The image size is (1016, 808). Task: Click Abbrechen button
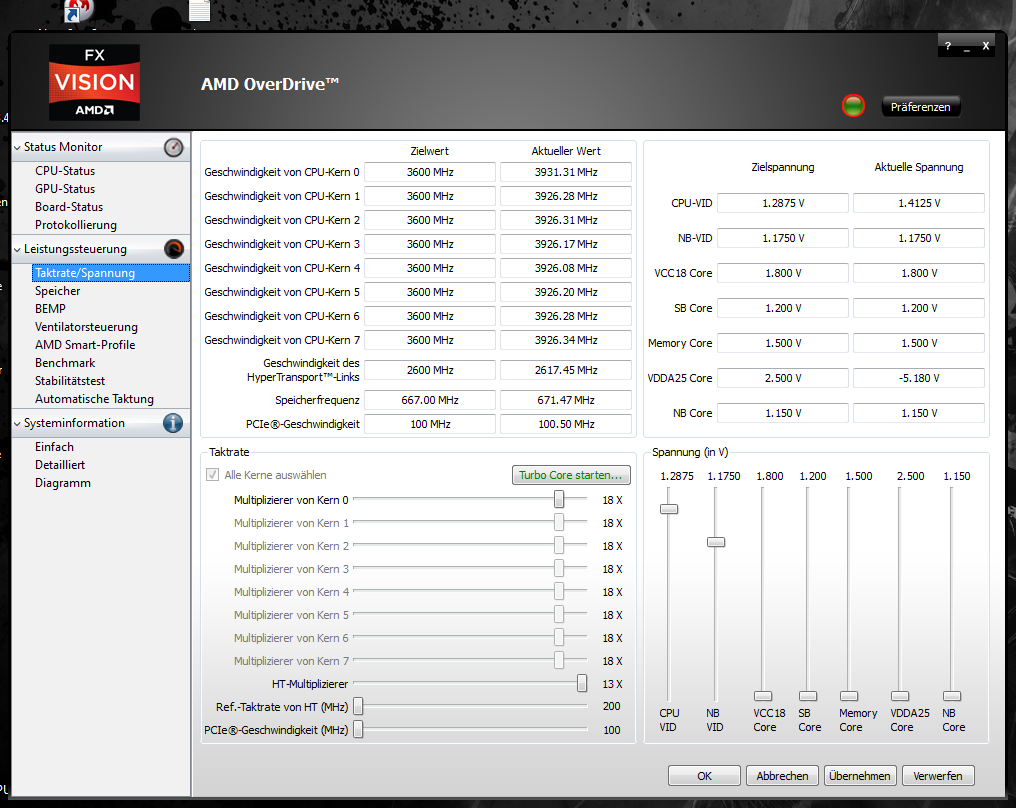[x=782, y=776]
